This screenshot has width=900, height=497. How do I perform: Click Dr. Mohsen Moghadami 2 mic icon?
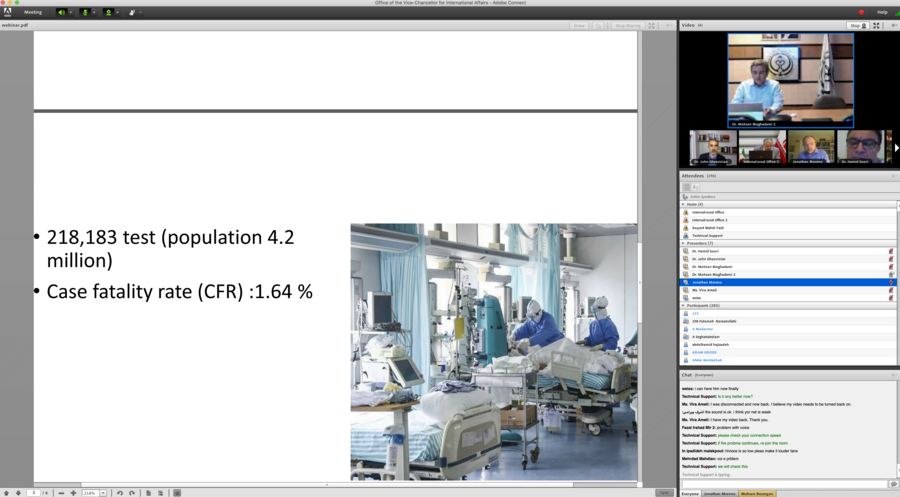coord(891,274)
